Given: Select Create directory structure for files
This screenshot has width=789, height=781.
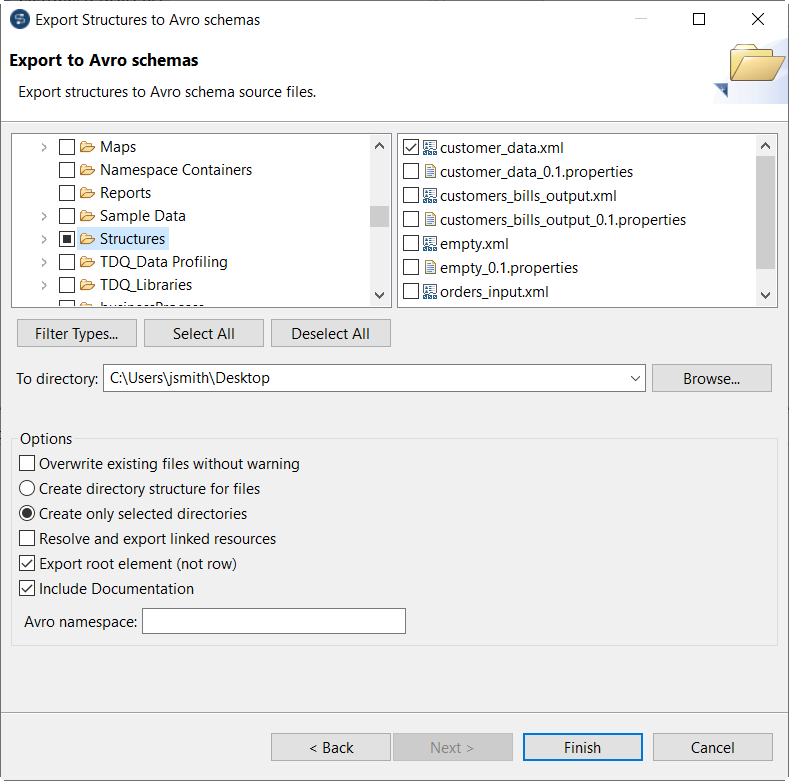Looking at the screenshot, I should click(27, 488).
